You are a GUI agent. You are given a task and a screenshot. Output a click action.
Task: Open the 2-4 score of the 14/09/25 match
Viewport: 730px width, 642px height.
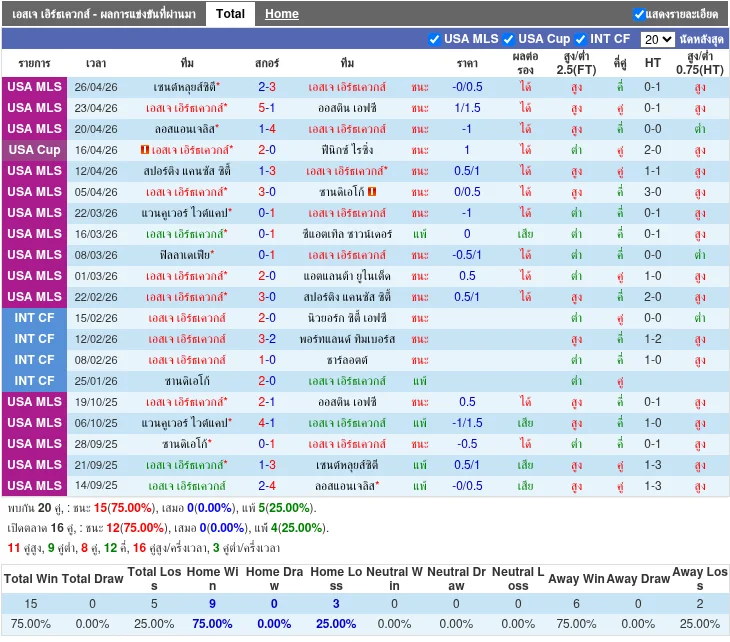267,486
